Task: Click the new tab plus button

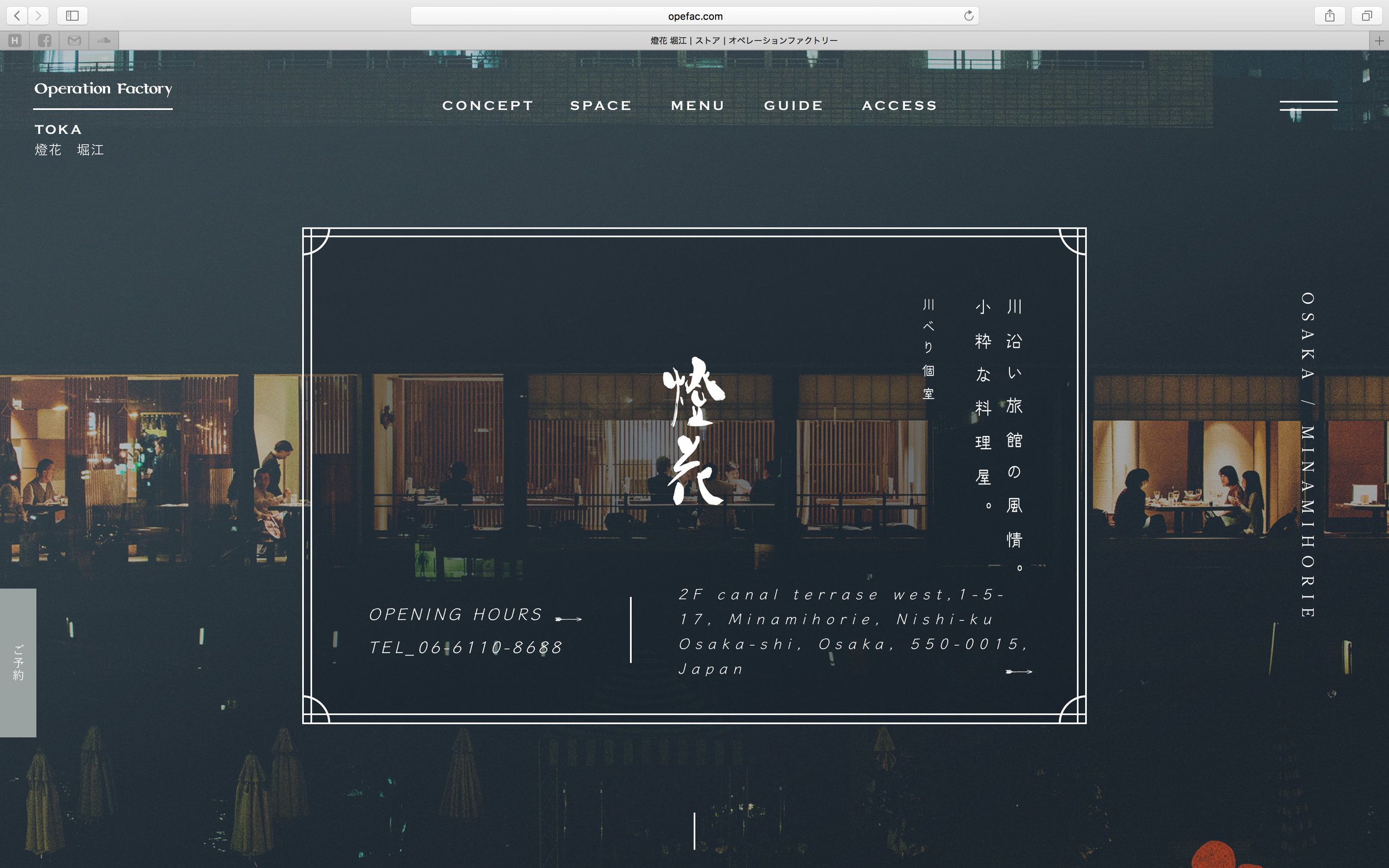Action: (1379, 40)
